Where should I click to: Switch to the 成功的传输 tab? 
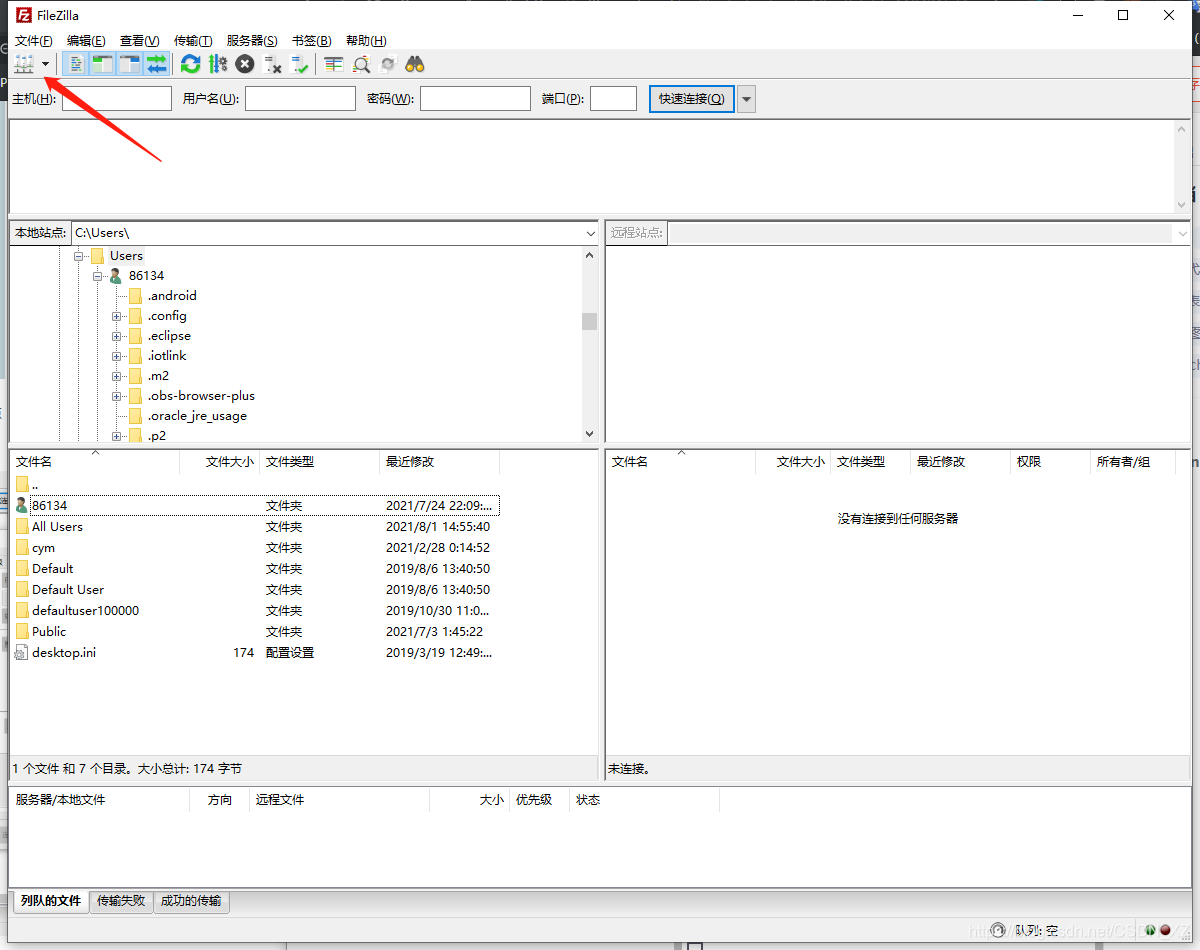(191, 901)
